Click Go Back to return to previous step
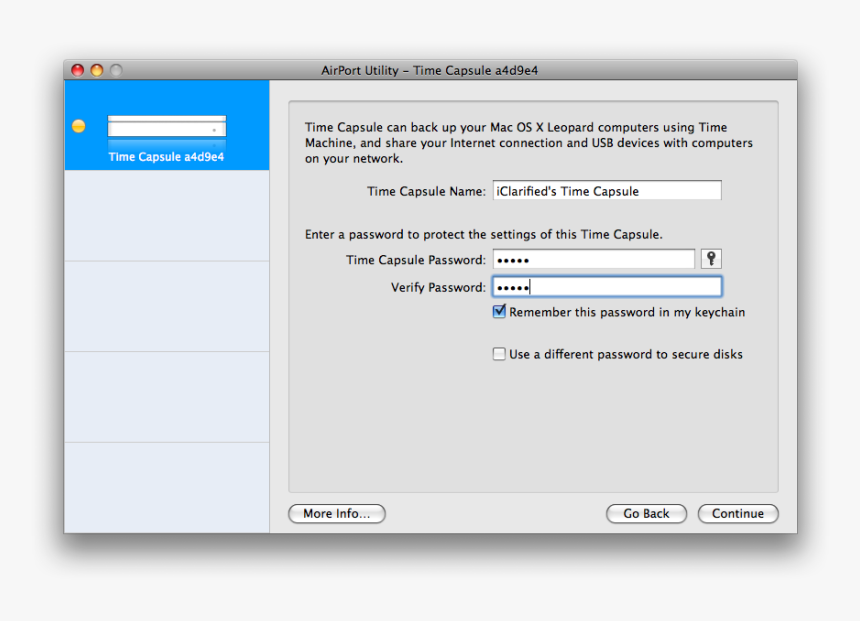860x621 pixels. [x=646, y=513]
